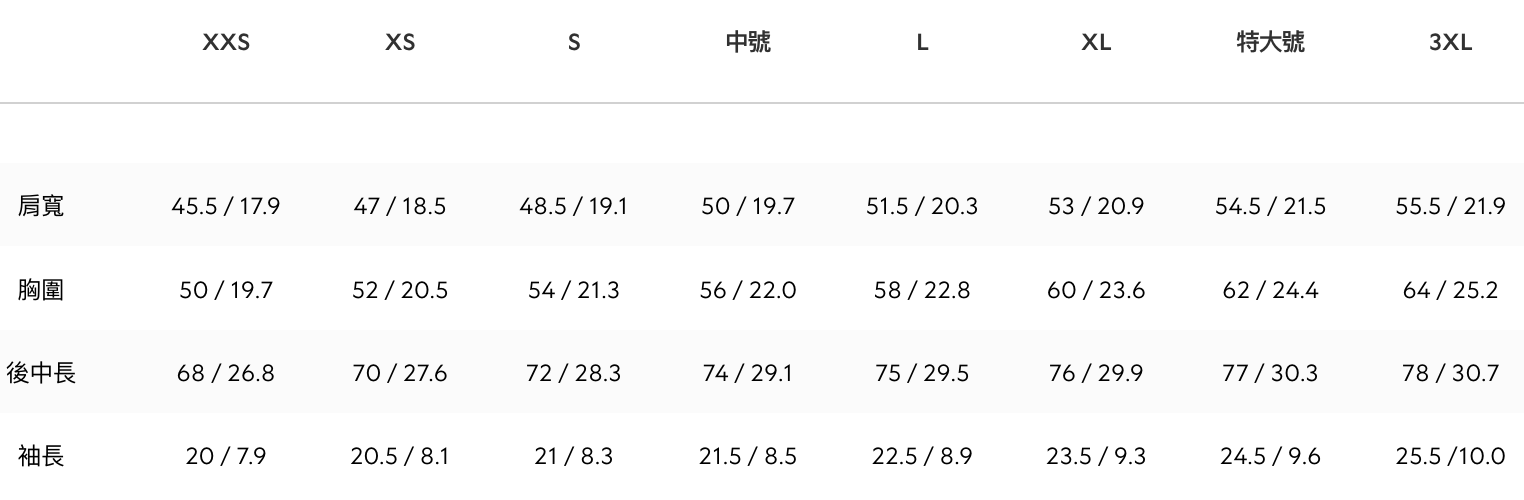Click the 中號 size header
Viewport: 1524px width, 500px height.
(748, 43)
